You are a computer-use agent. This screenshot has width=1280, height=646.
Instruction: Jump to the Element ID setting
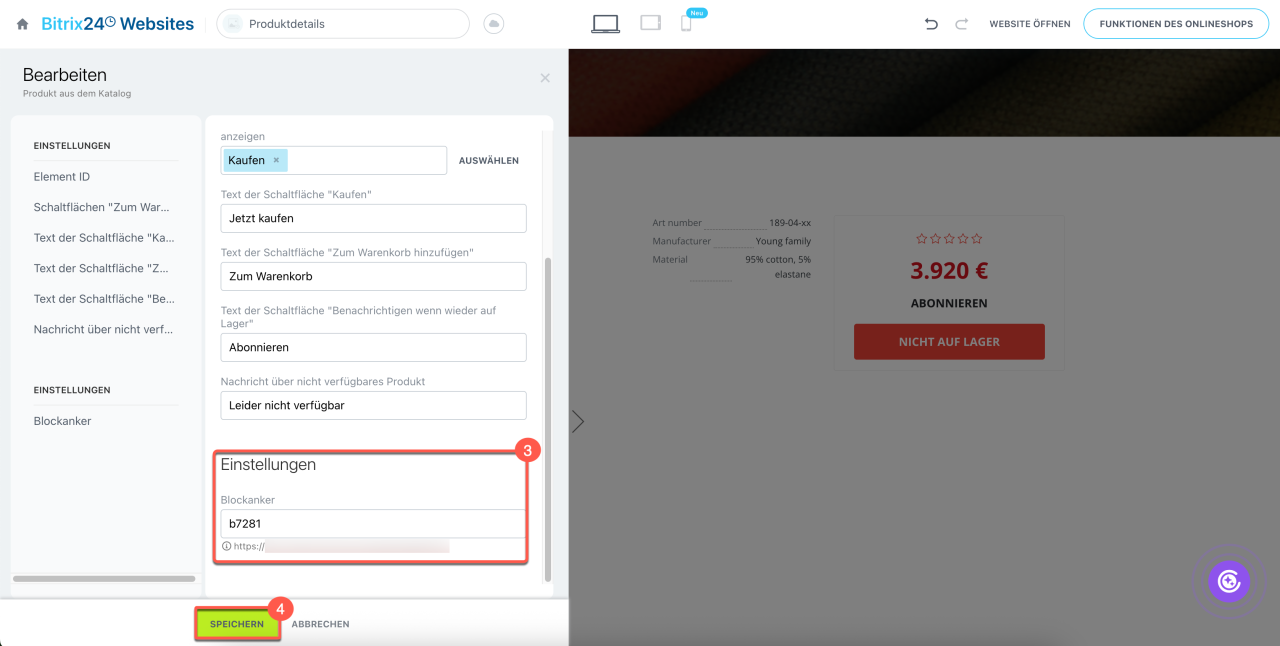point(62,177)
